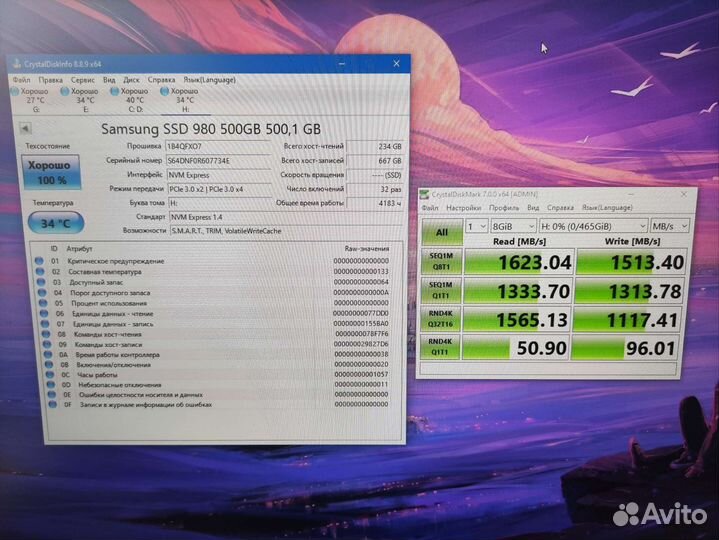Screen dimensions: 719x540
Task: Select disk C: D: at 40 °C
Action: 131,100
